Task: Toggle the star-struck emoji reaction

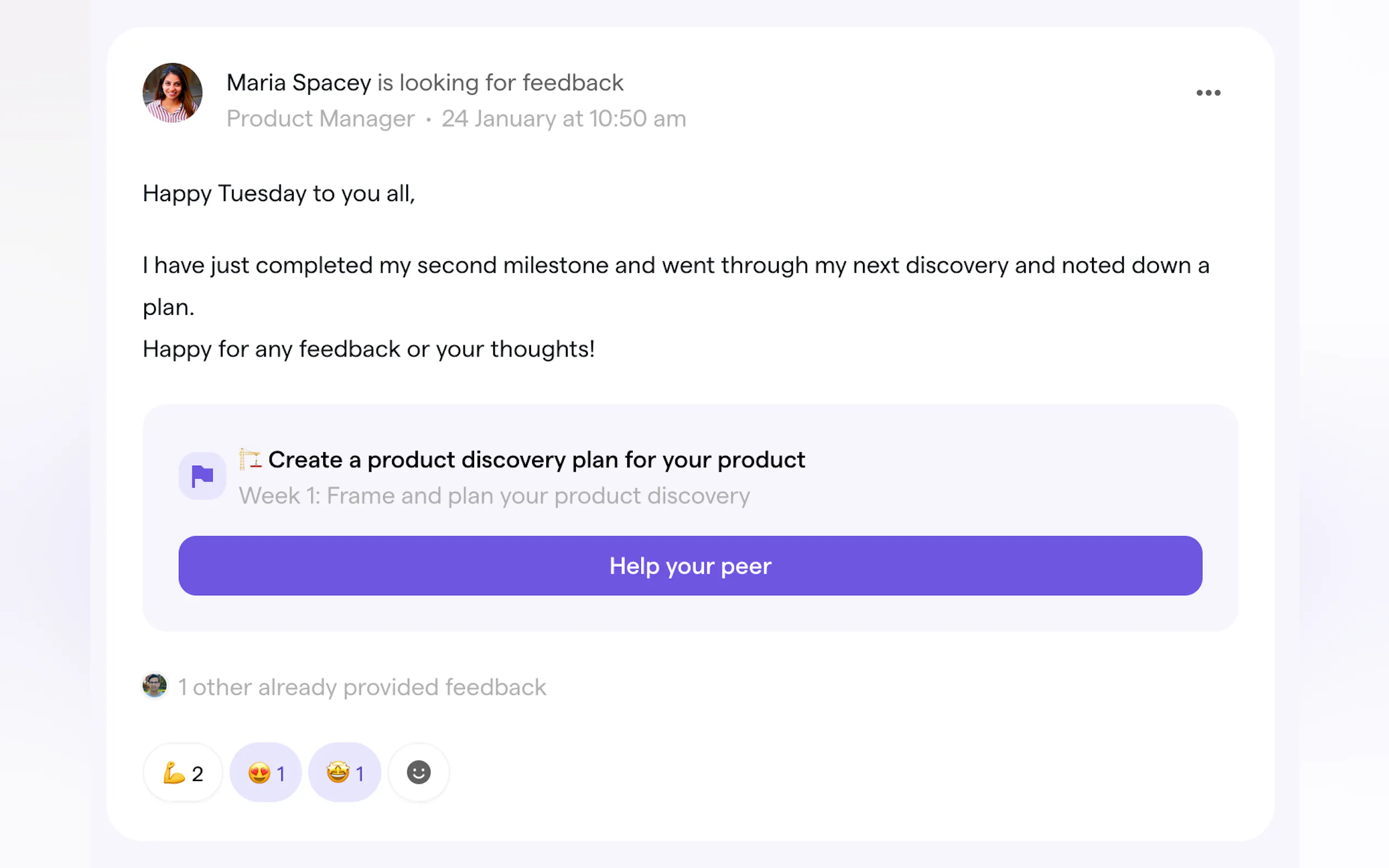Action: click(x=345, y=773)
